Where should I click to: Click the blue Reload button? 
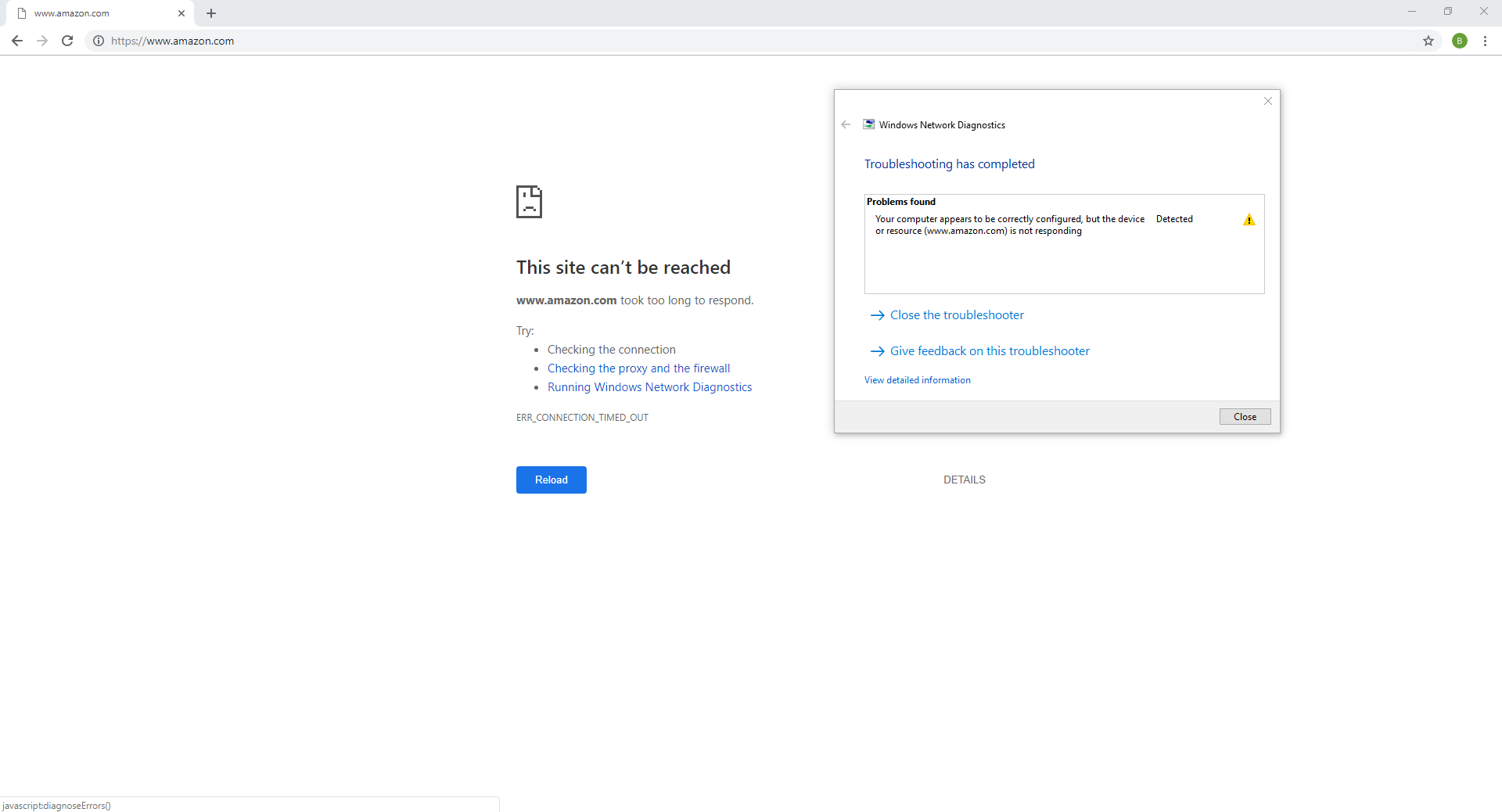coord(552,480)
